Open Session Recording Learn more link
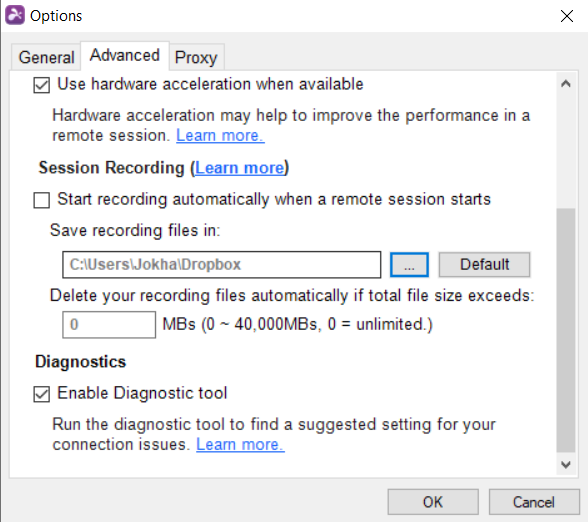 click(x=240, y=168)
